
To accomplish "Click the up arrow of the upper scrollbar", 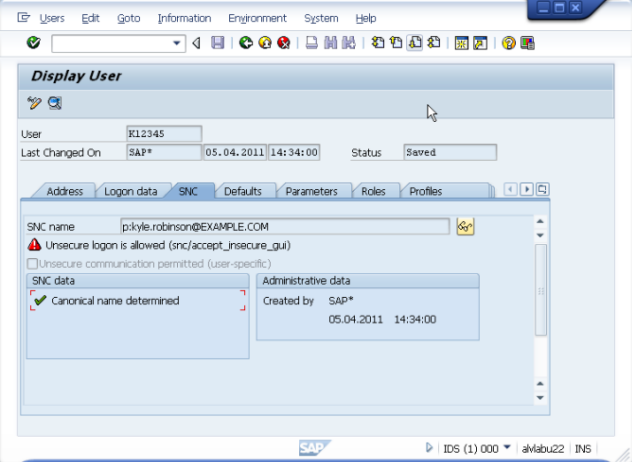I will [x=541, y=221].
